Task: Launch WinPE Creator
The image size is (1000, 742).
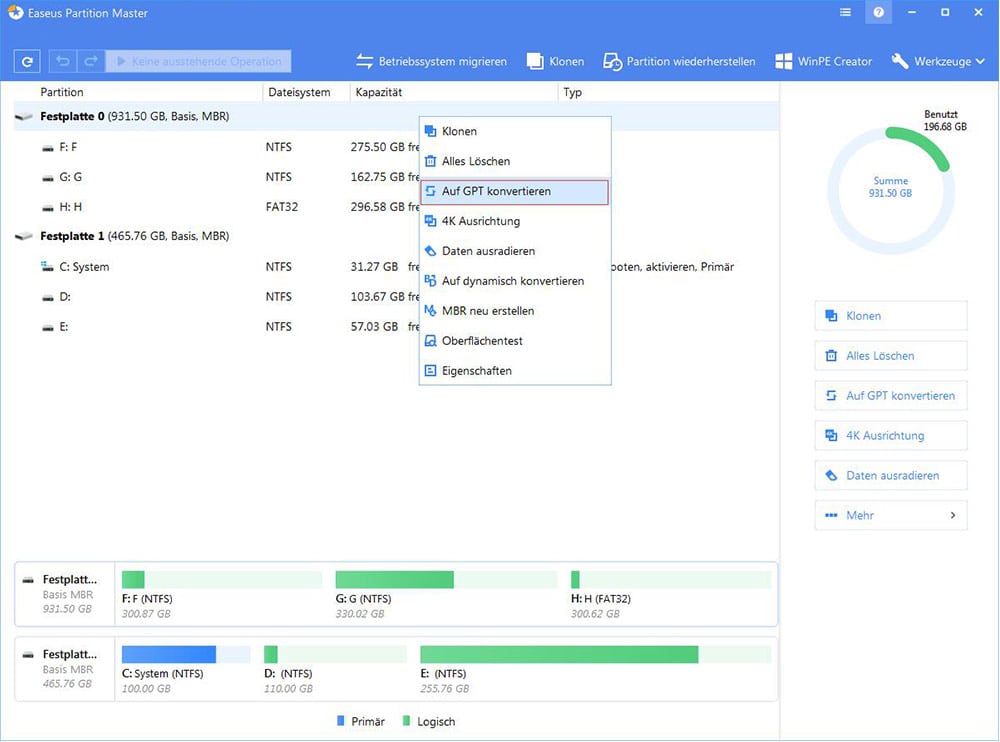Action: click(823, 61)
